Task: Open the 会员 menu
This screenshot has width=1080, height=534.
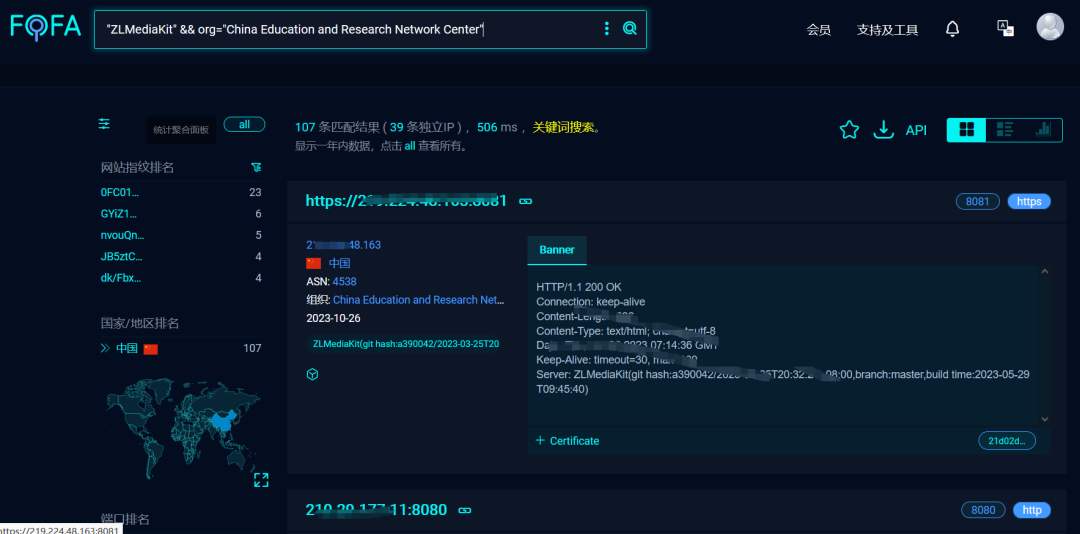Action: (819, 30)
